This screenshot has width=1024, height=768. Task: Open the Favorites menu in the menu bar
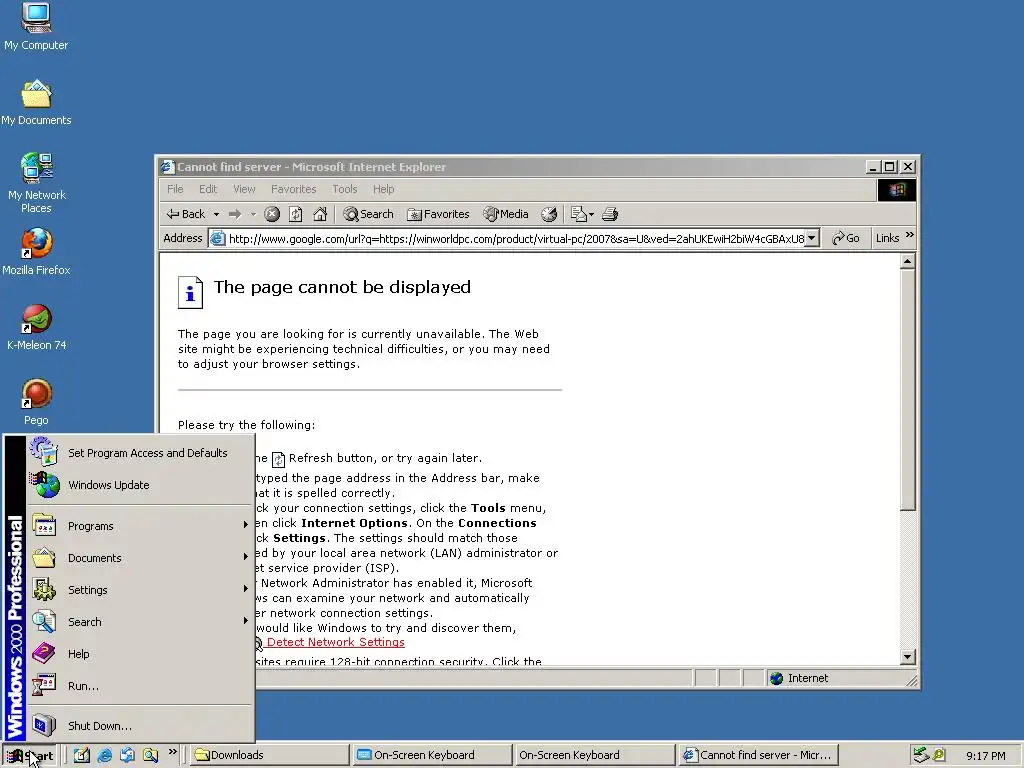click(x=293, y=189)
